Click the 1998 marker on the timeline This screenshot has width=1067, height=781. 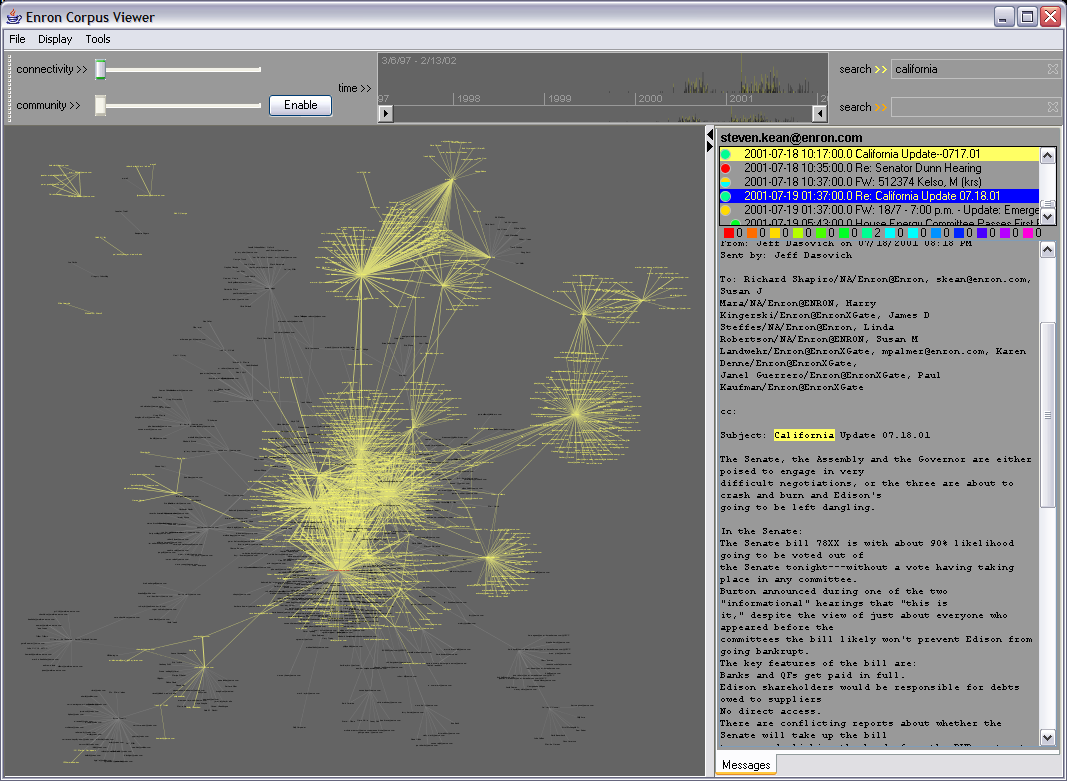pyautogui.click(x=469, y=99)
